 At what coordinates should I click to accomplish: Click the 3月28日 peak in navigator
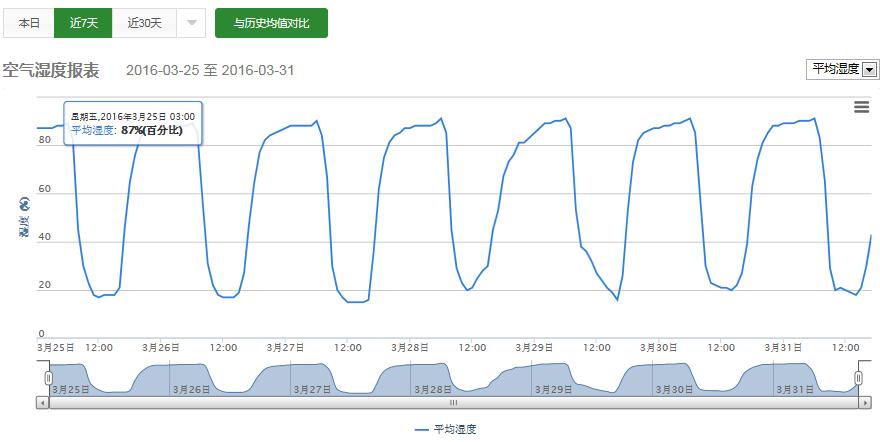coord(410,370)
